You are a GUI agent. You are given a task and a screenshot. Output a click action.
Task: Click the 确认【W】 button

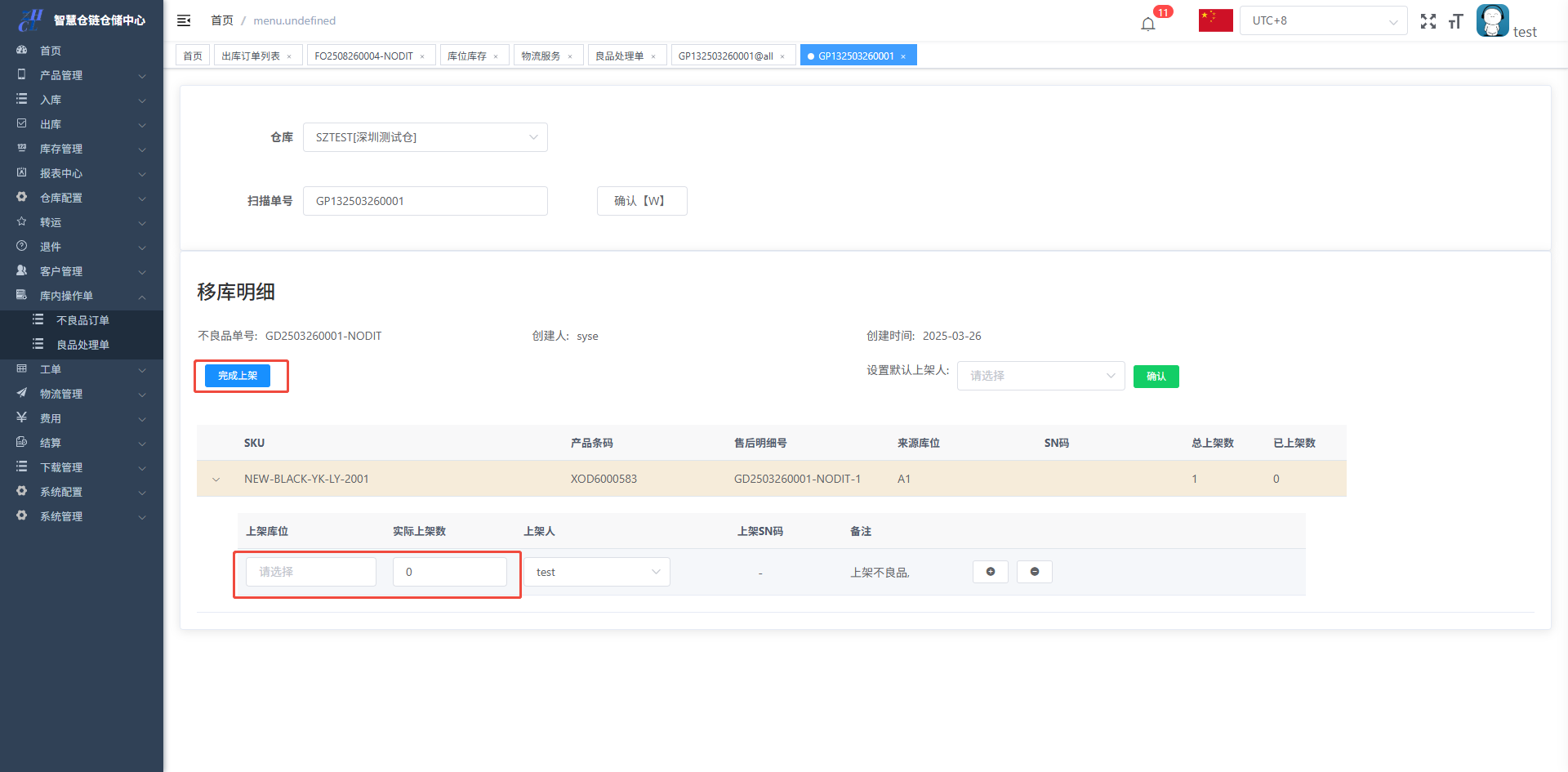tap(641, 201)
